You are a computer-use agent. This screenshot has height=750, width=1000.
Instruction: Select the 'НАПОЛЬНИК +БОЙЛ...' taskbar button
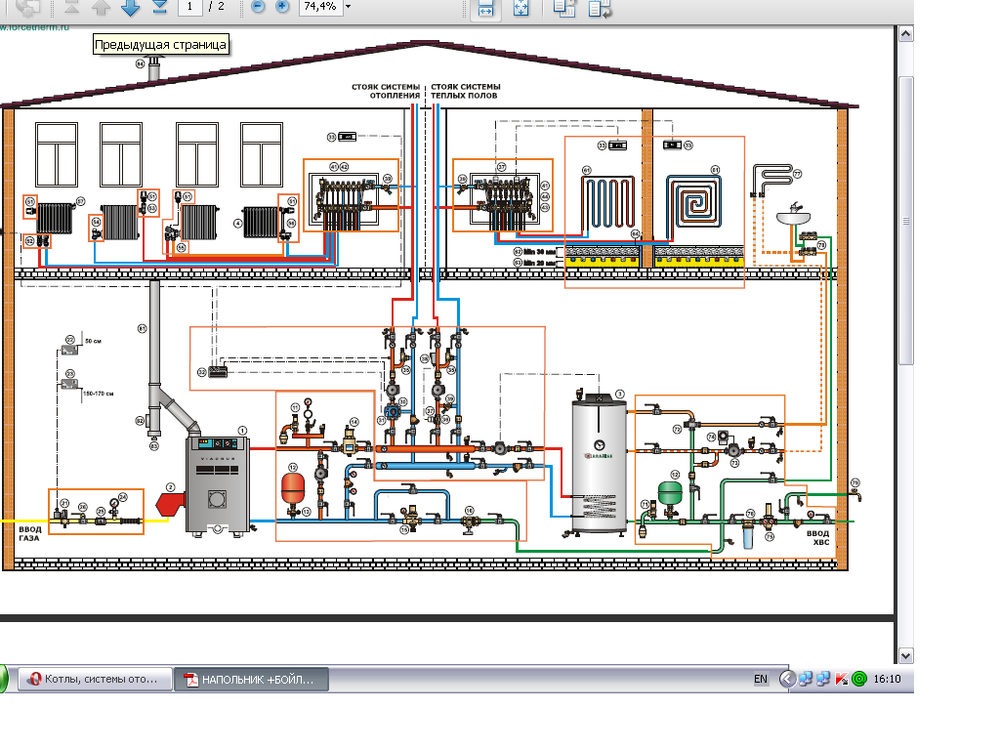coord(250,679)
